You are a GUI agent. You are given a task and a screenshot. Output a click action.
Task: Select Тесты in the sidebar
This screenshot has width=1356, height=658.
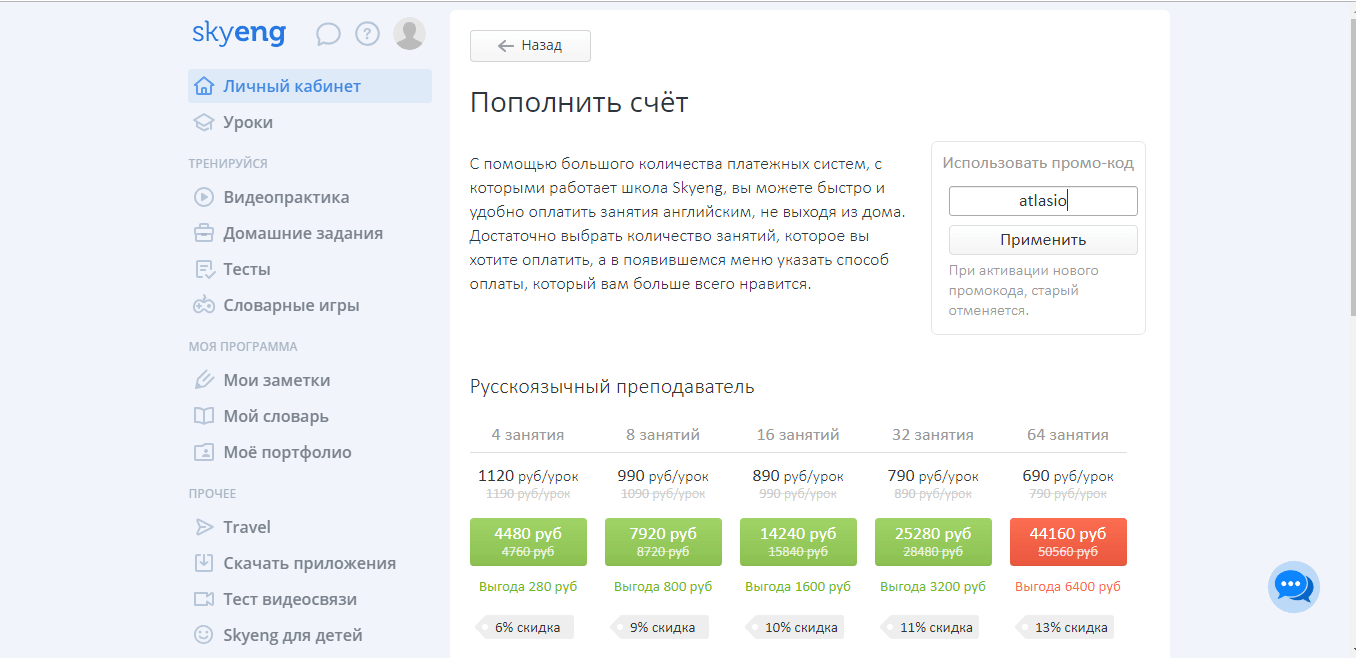[x=246, y=270]
